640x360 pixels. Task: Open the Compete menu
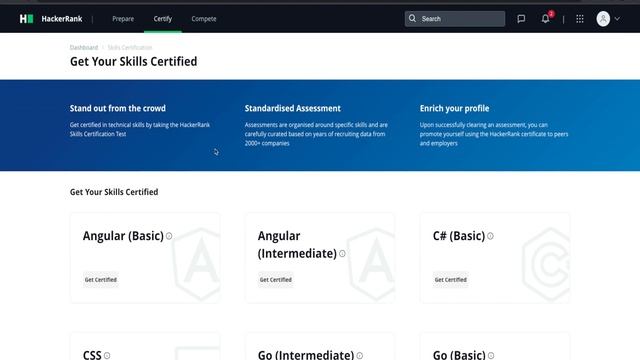pyautogui.click(x=204, y=19)
